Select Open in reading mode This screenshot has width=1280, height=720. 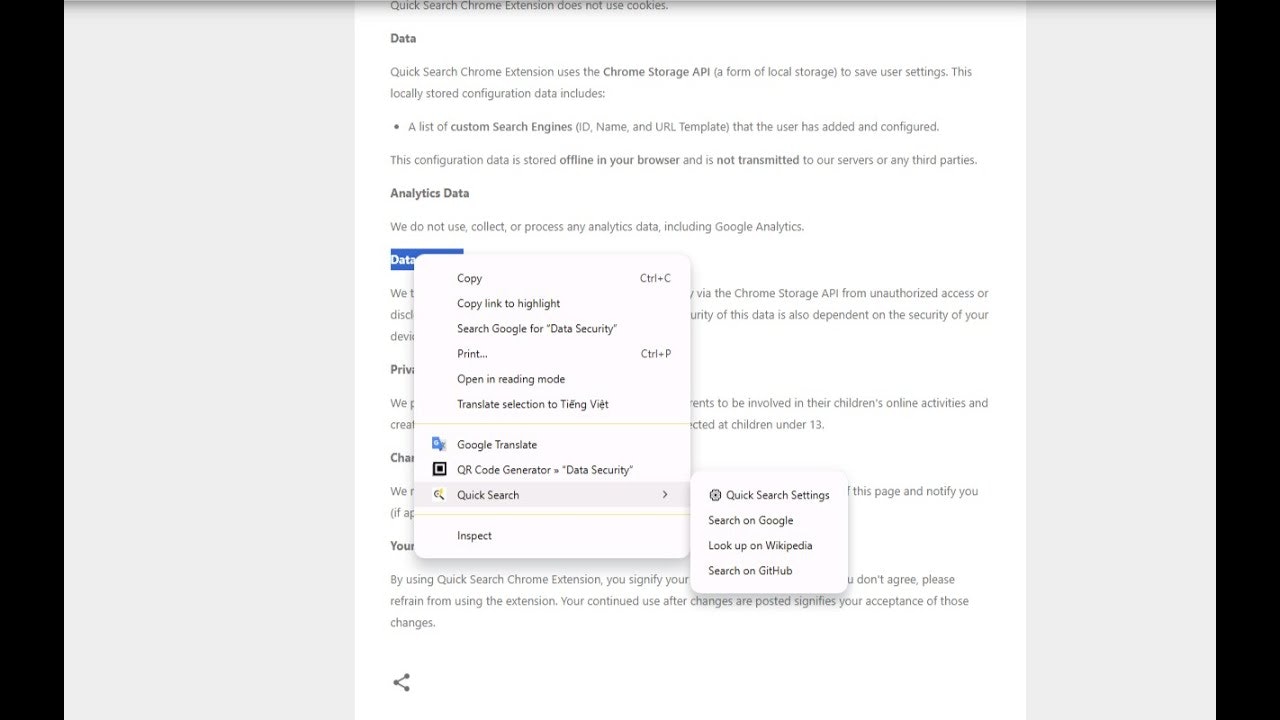(x=552, y=379)
